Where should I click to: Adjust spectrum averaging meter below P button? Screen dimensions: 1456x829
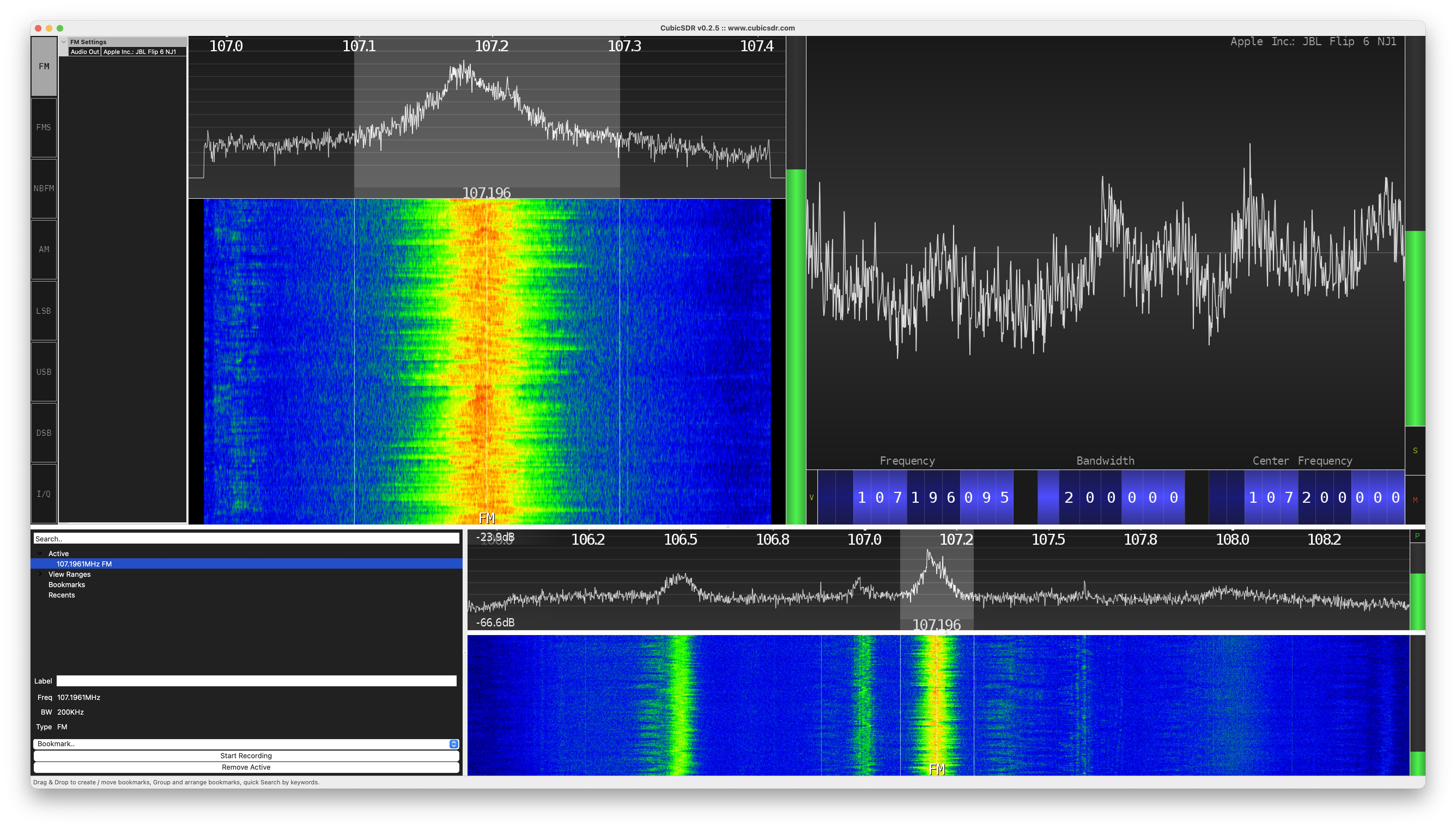coord(1417,586)
